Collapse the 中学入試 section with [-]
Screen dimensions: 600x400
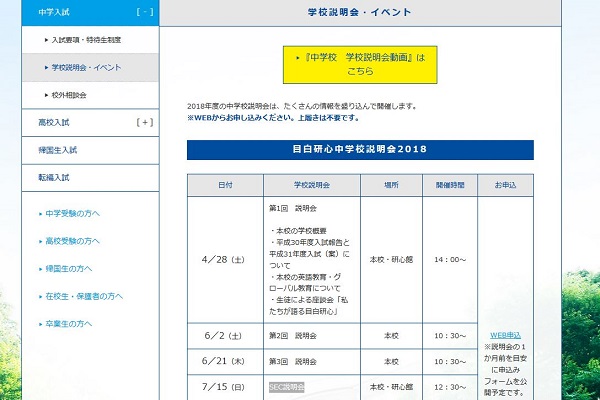pyautogui.click(x=144, y=12)
